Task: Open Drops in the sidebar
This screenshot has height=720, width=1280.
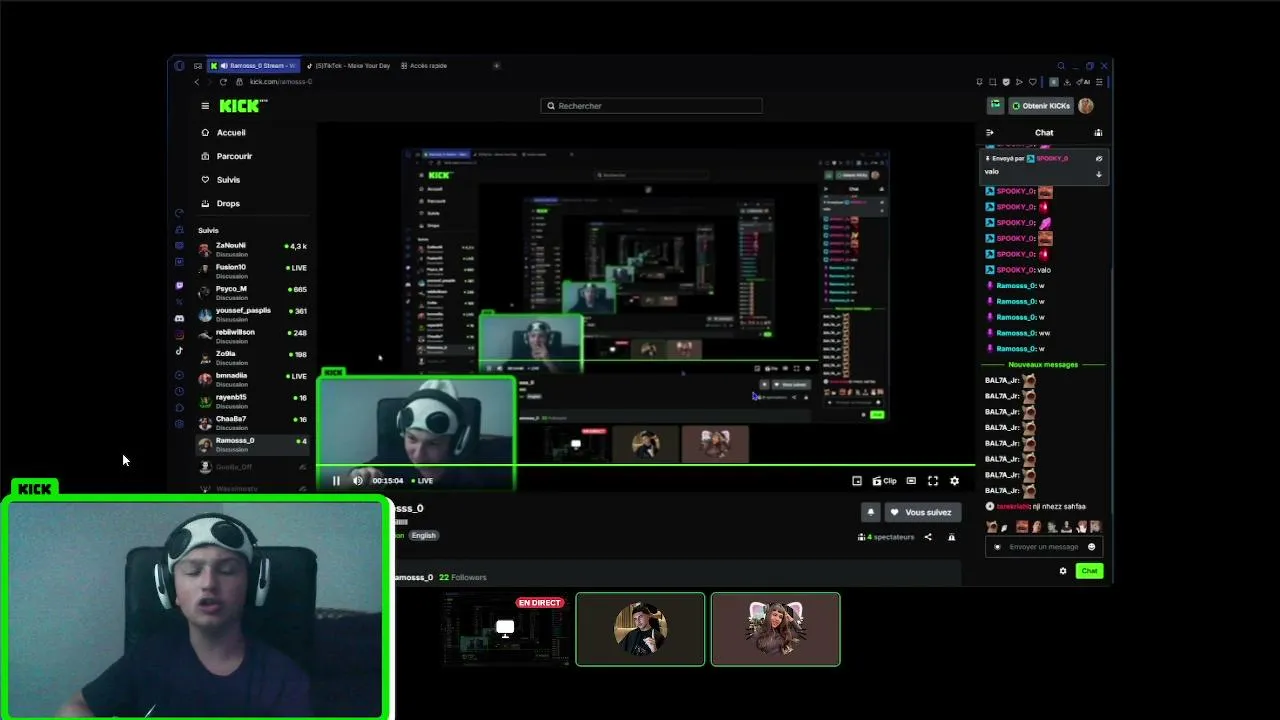Action: coord(221,203)
